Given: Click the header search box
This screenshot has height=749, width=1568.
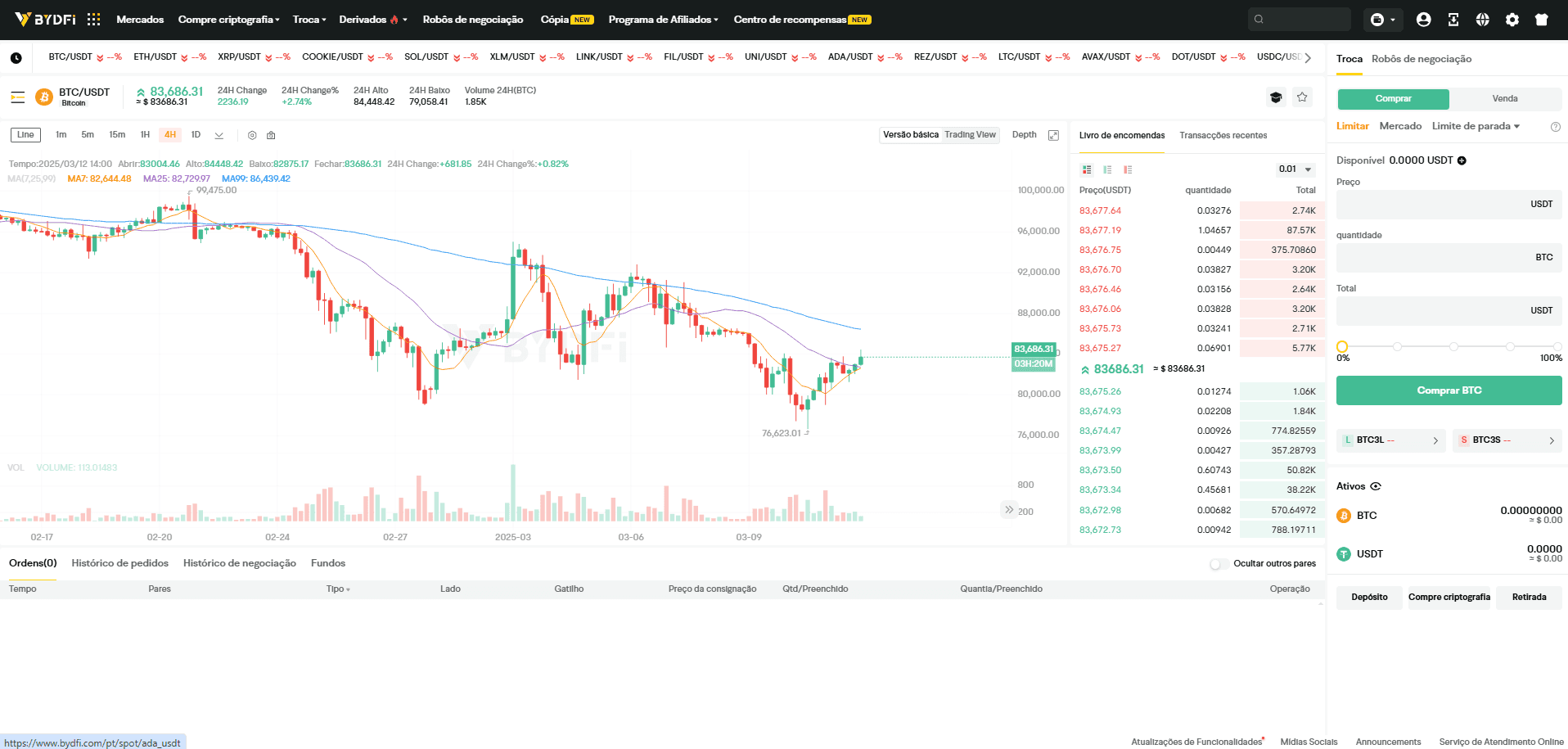Looking at the screenshot, I should pyautogui.click(x=1300, y=20).
